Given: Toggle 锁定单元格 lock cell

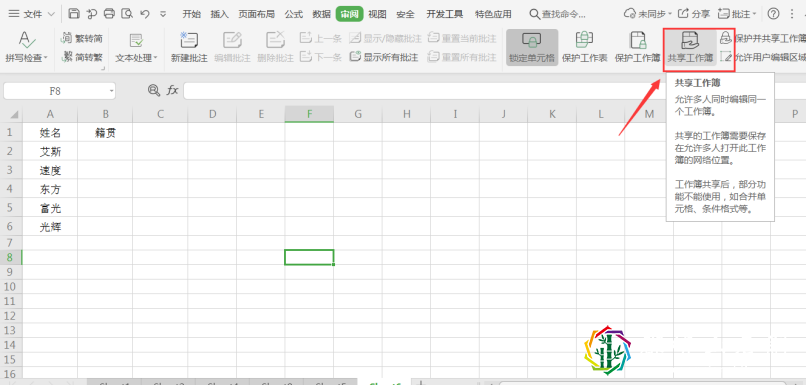Looking at the screenshot, I should click(532, 47).
